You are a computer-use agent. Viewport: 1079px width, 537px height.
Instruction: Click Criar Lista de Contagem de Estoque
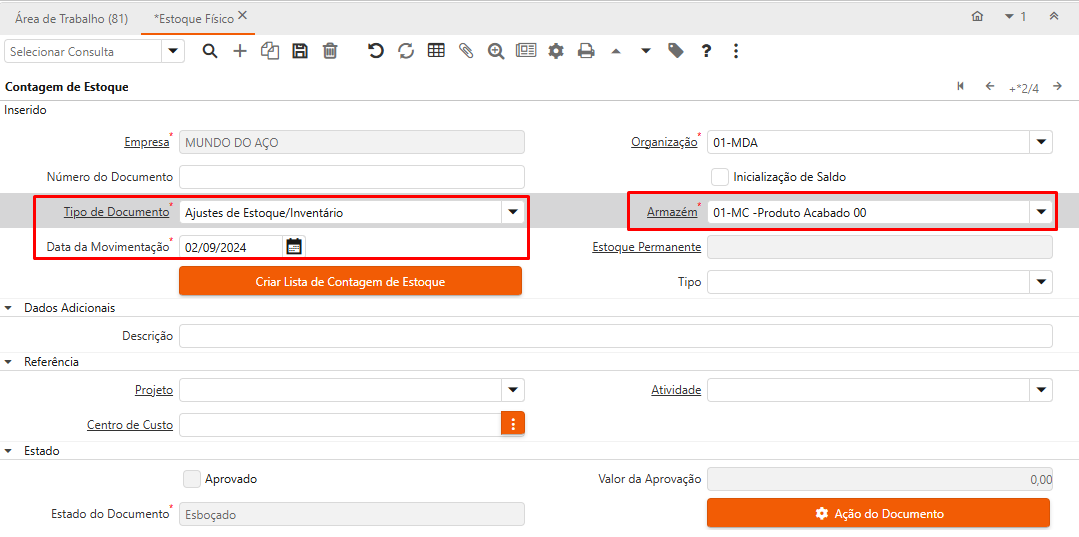350,281
